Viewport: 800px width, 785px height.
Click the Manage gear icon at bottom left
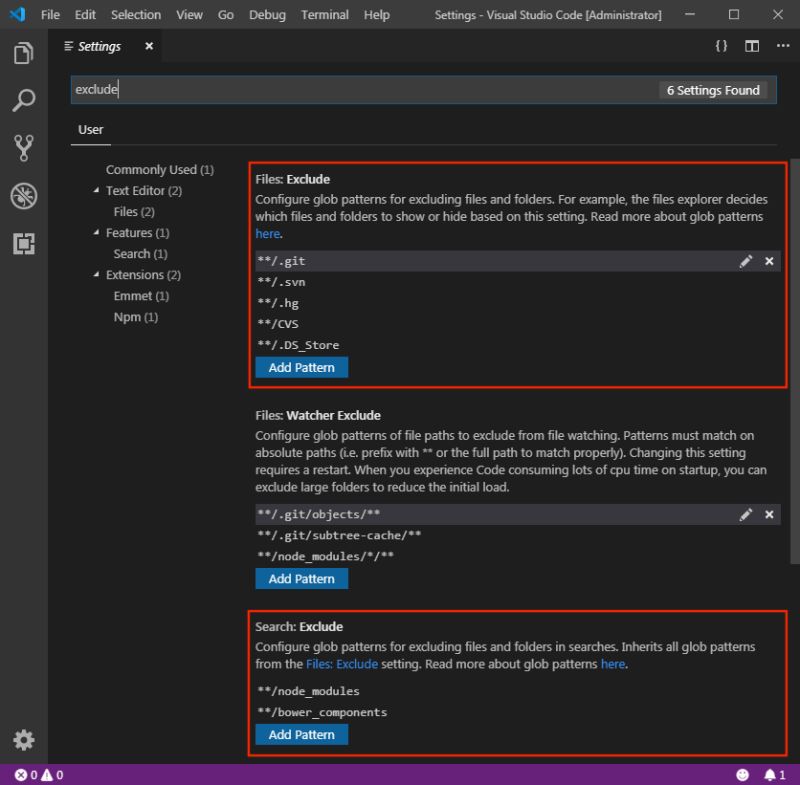click(24, 741)
